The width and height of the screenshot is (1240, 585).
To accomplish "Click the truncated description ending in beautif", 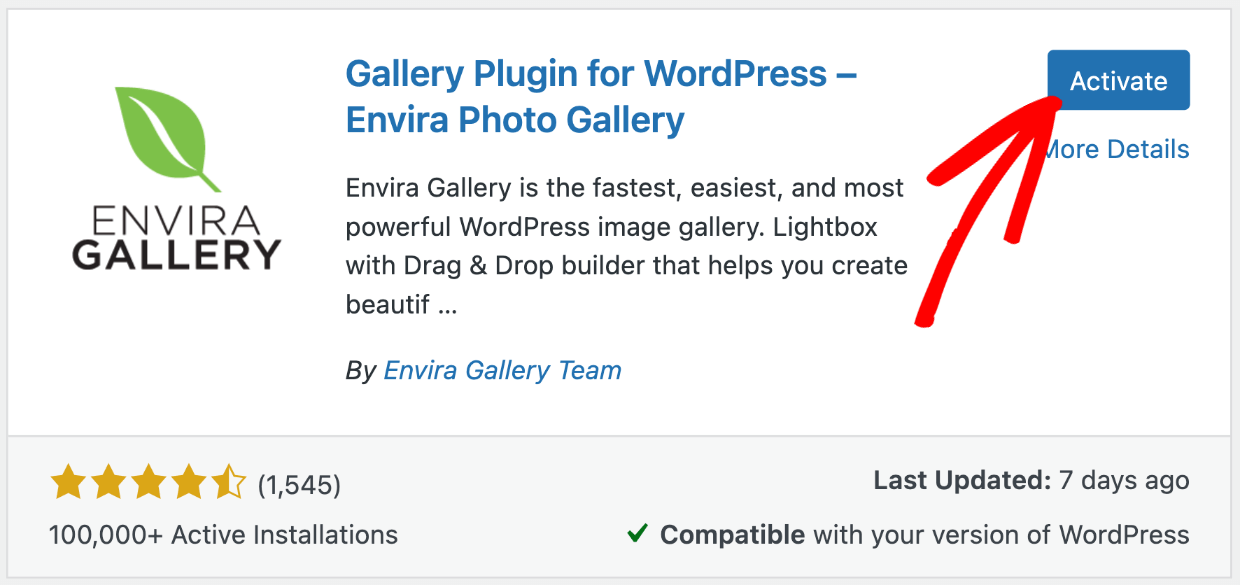I will (625, 241).
